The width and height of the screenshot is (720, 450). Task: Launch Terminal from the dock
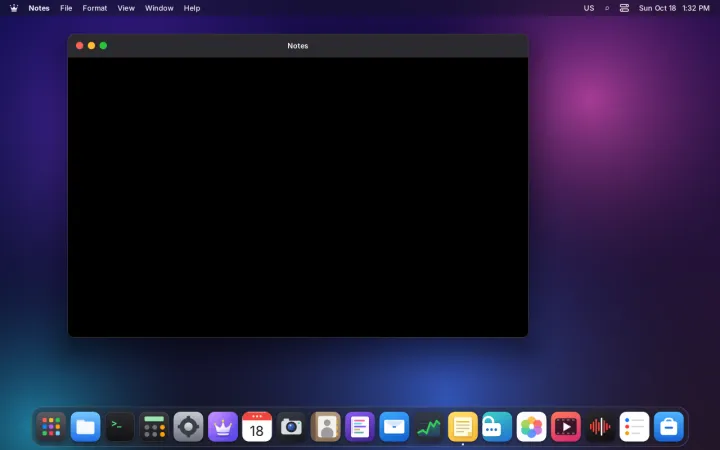tap(120, 427)
